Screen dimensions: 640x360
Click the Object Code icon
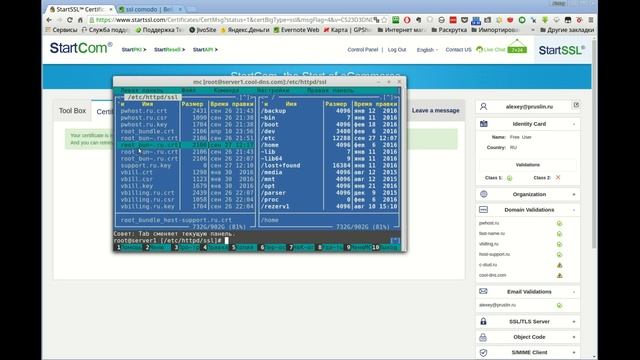click(x=483, y=337)
